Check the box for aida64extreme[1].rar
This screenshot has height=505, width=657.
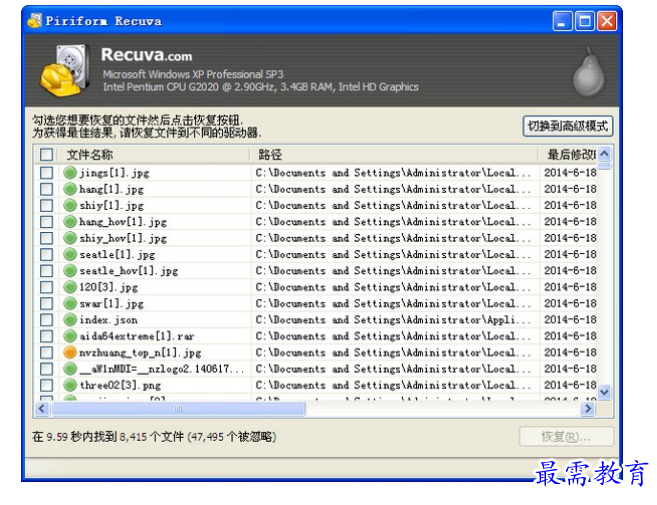(47, 336)
